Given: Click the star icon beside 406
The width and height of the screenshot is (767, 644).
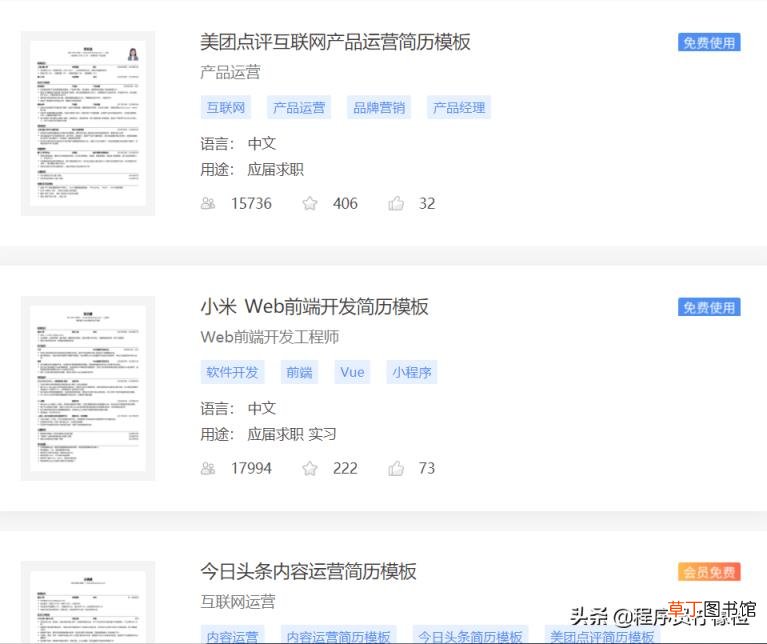Looking at the screenshot, I should tap(310, 203).
